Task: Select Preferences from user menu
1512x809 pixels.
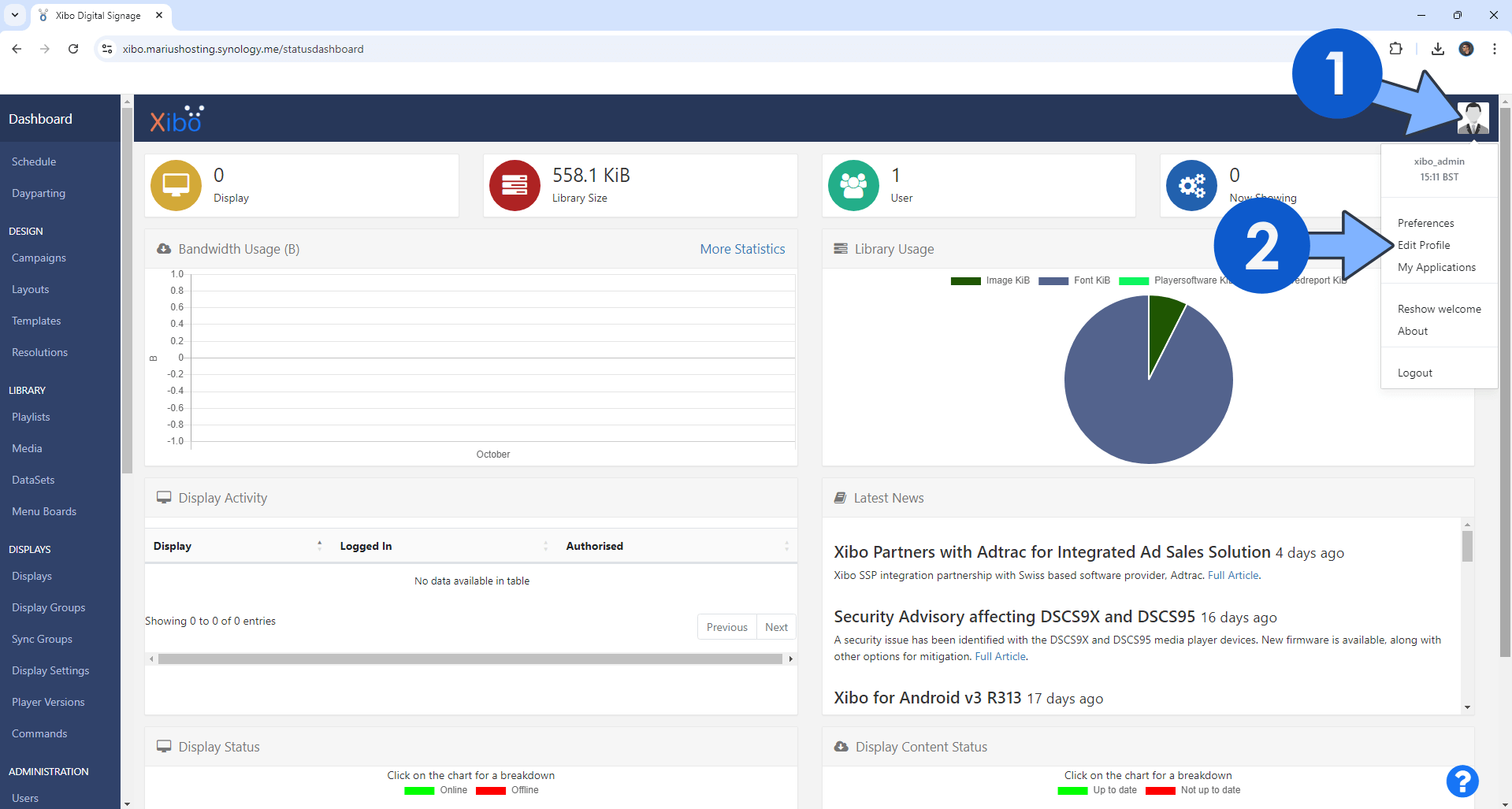Action: pos(1425,223)
